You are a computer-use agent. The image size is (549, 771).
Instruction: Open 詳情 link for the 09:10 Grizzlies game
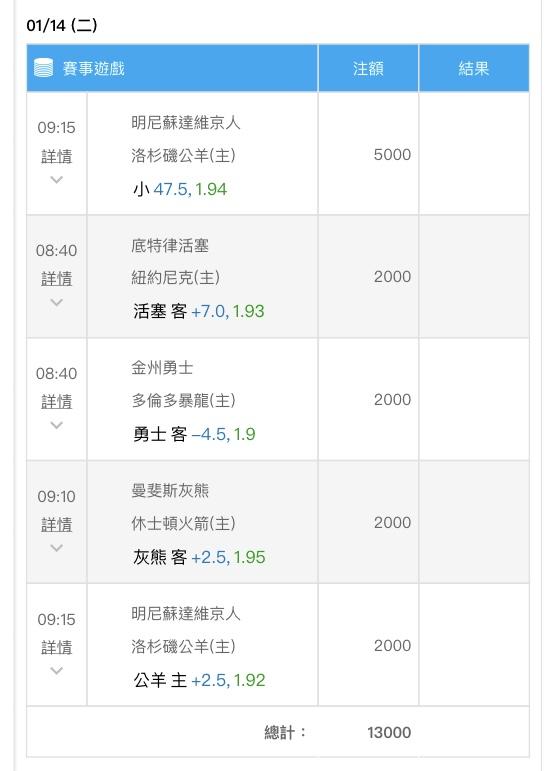pyautogui.click(x=57, y=525)
